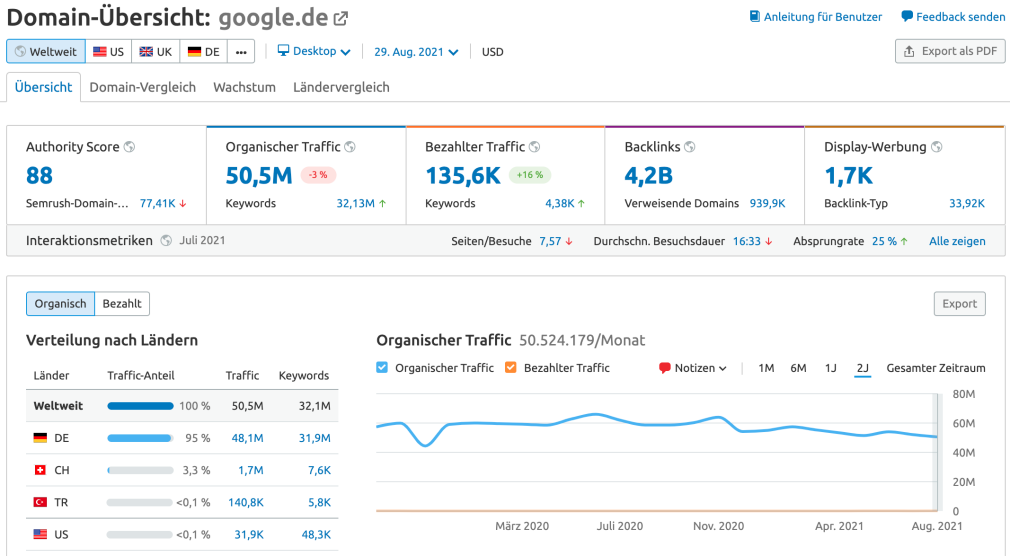
Task: Click Authority Score value 88
Action: tap(39, 175)
